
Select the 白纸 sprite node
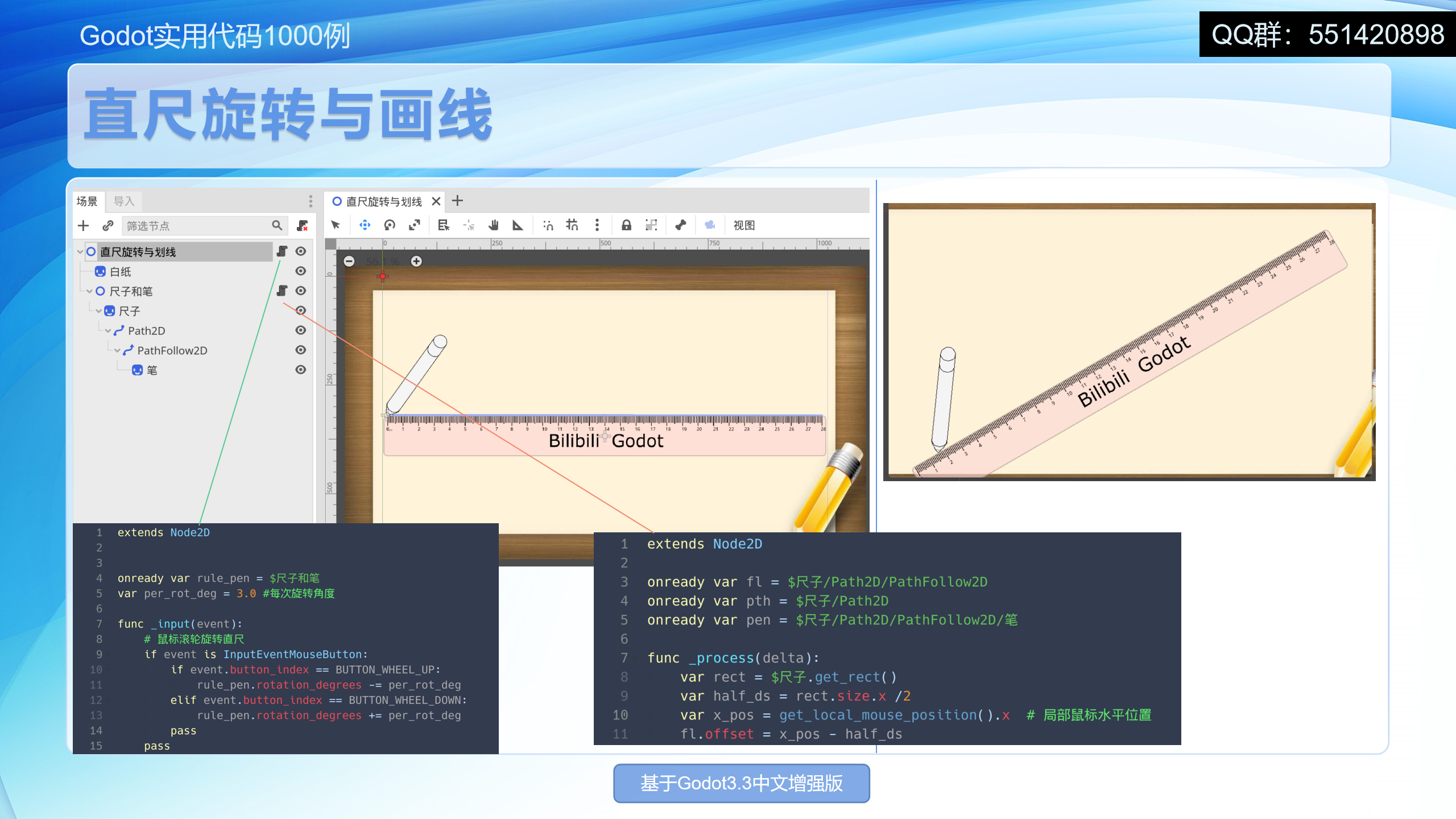tap(120, 271)
